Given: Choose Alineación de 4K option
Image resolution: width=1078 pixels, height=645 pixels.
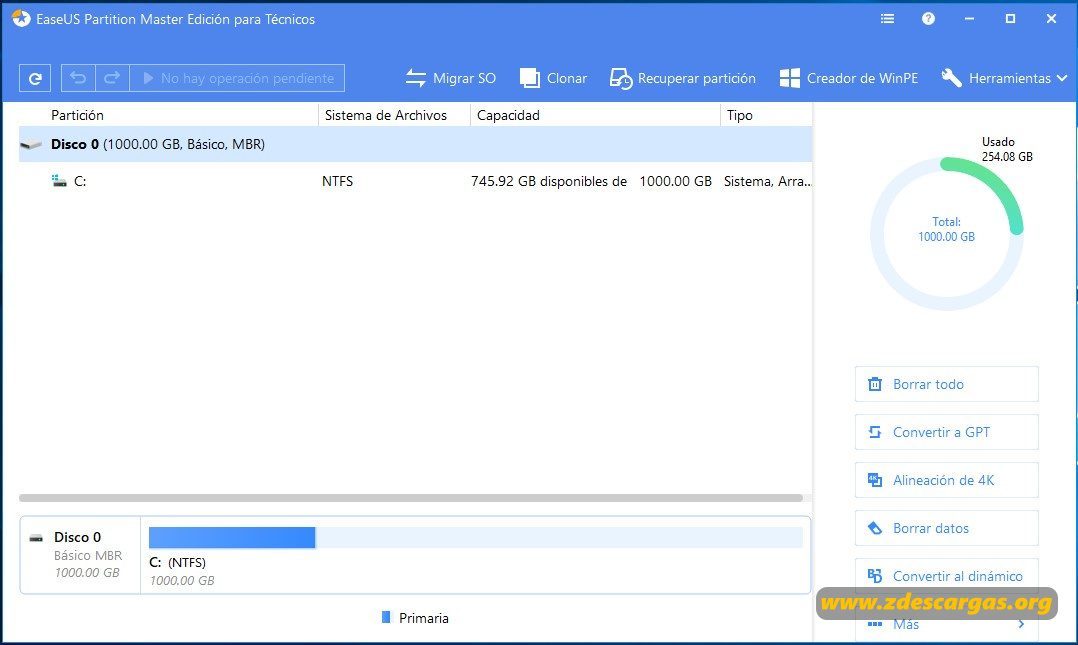Looking at the screenshot, I should pos(947,481).
